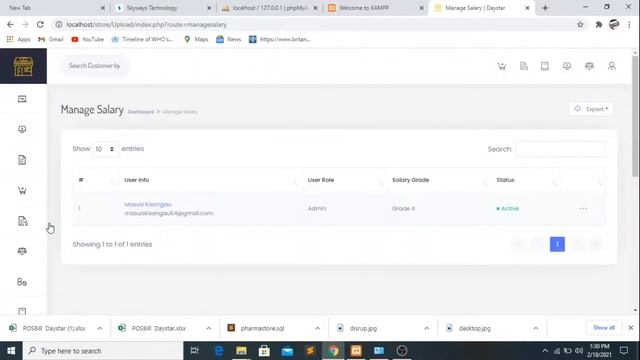Viewport: 640px width, 360px height.
Task: Go back with the browser back arrow
Action: [x=10, y=24]
